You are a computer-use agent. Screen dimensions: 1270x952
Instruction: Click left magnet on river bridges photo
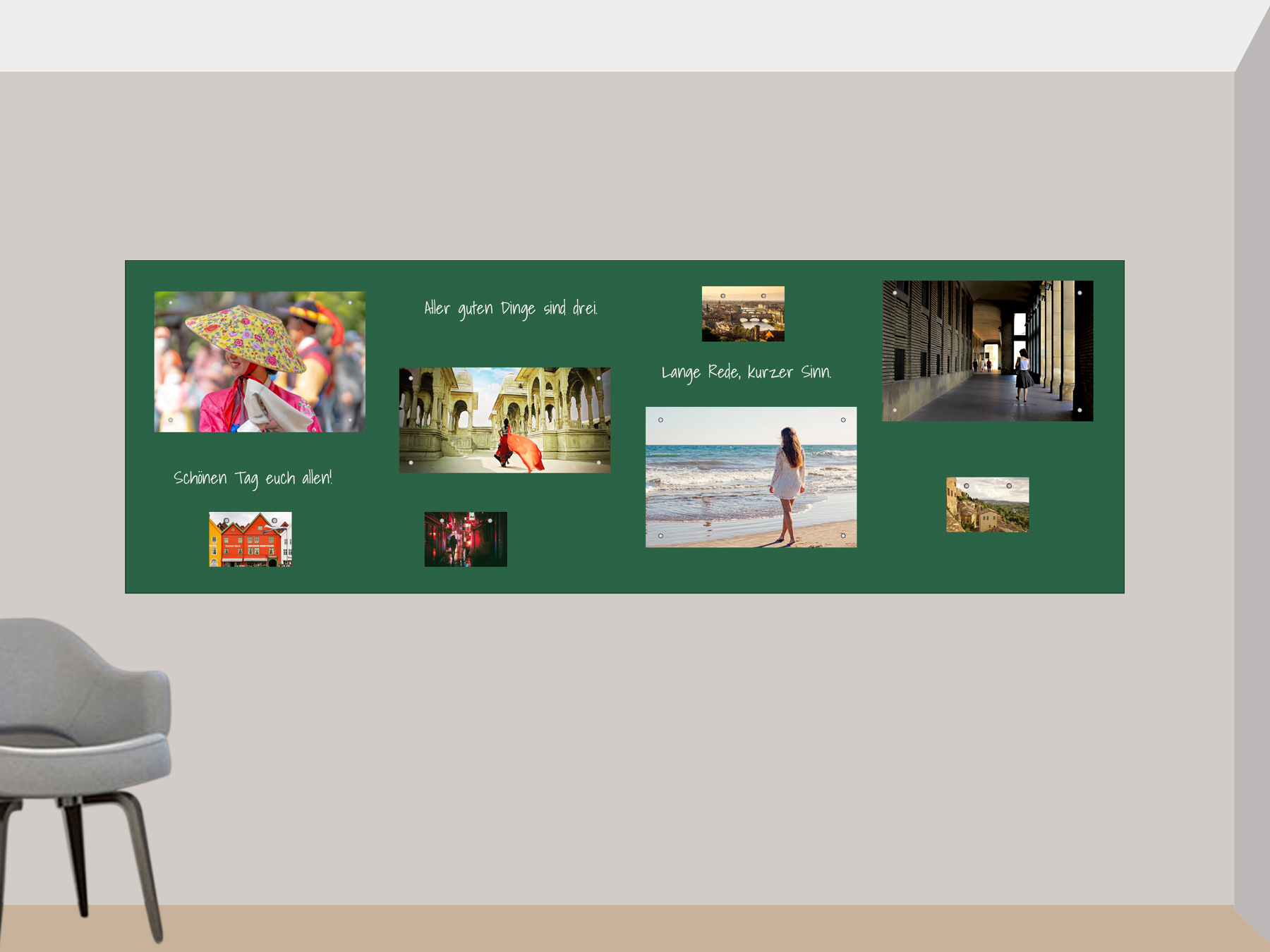click(722, 296)
